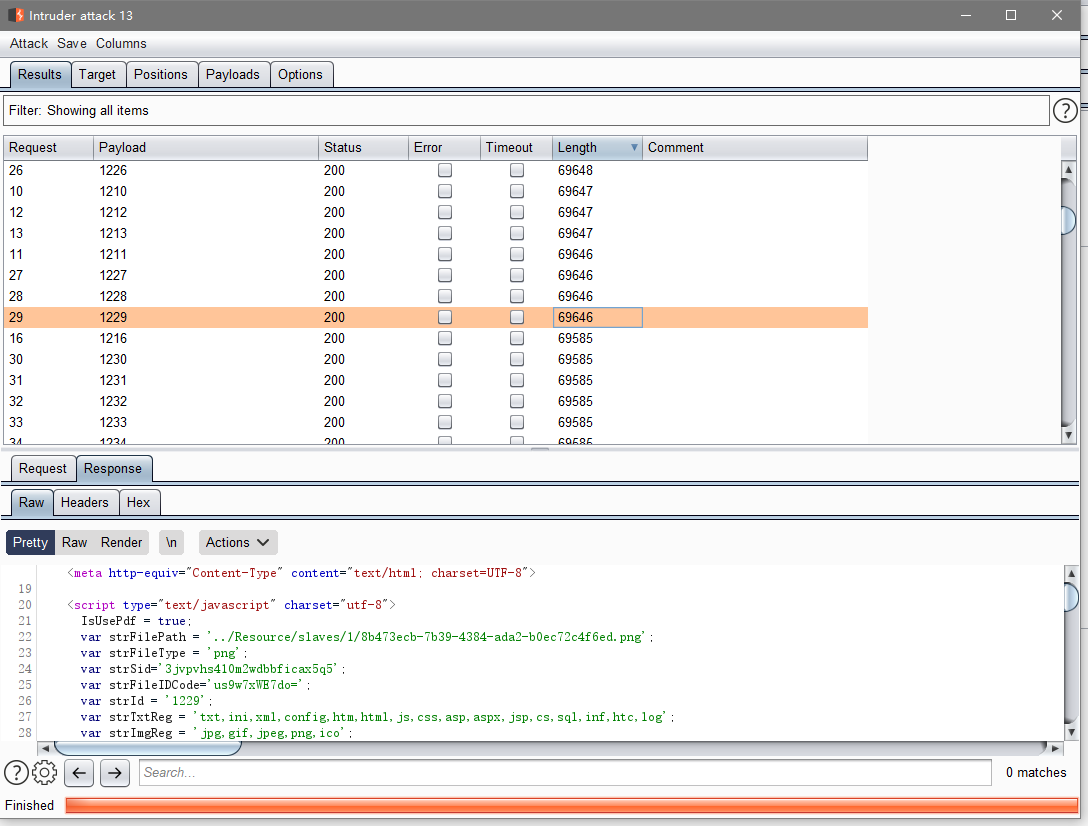Expand the Actions dropdown

(x=238, y=542)
